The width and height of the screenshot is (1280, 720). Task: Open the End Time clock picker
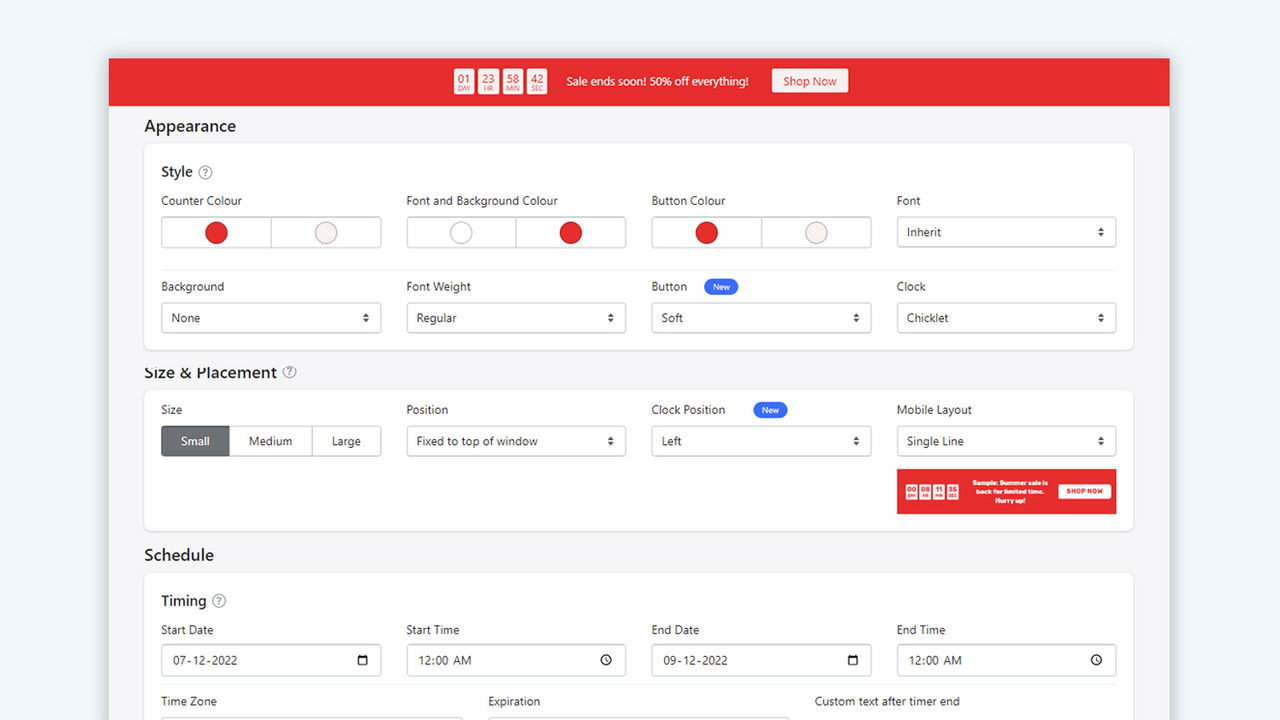(1095, 660)
